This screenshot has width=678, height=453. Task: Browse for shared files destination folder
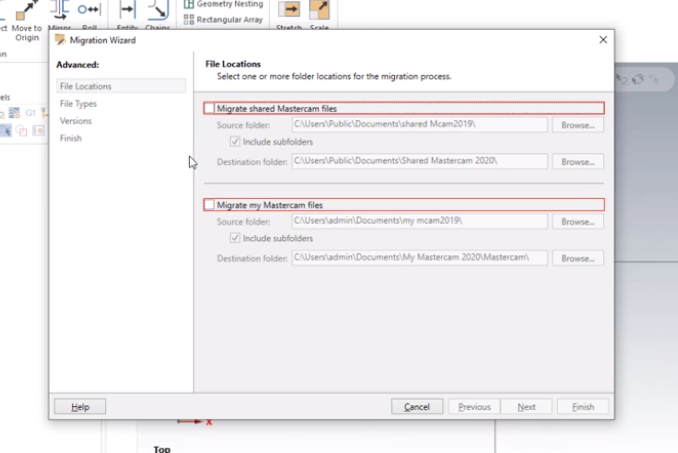[x=578, y=162]
